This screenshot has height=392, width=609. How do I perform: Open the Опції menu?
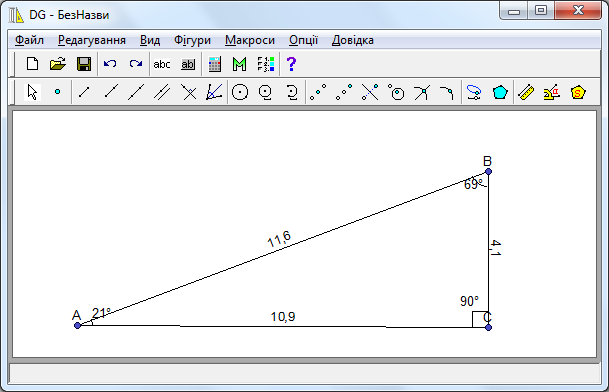tap(303, 40)
